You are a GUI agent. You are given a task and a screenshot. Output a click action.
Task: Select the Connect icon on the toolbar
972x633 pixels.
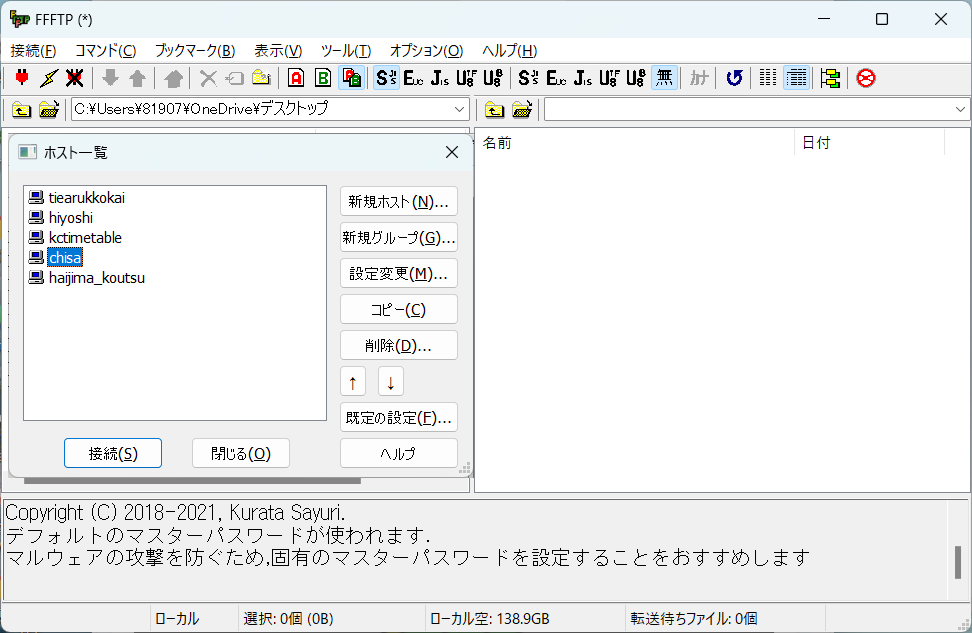(x=21, y=77)
